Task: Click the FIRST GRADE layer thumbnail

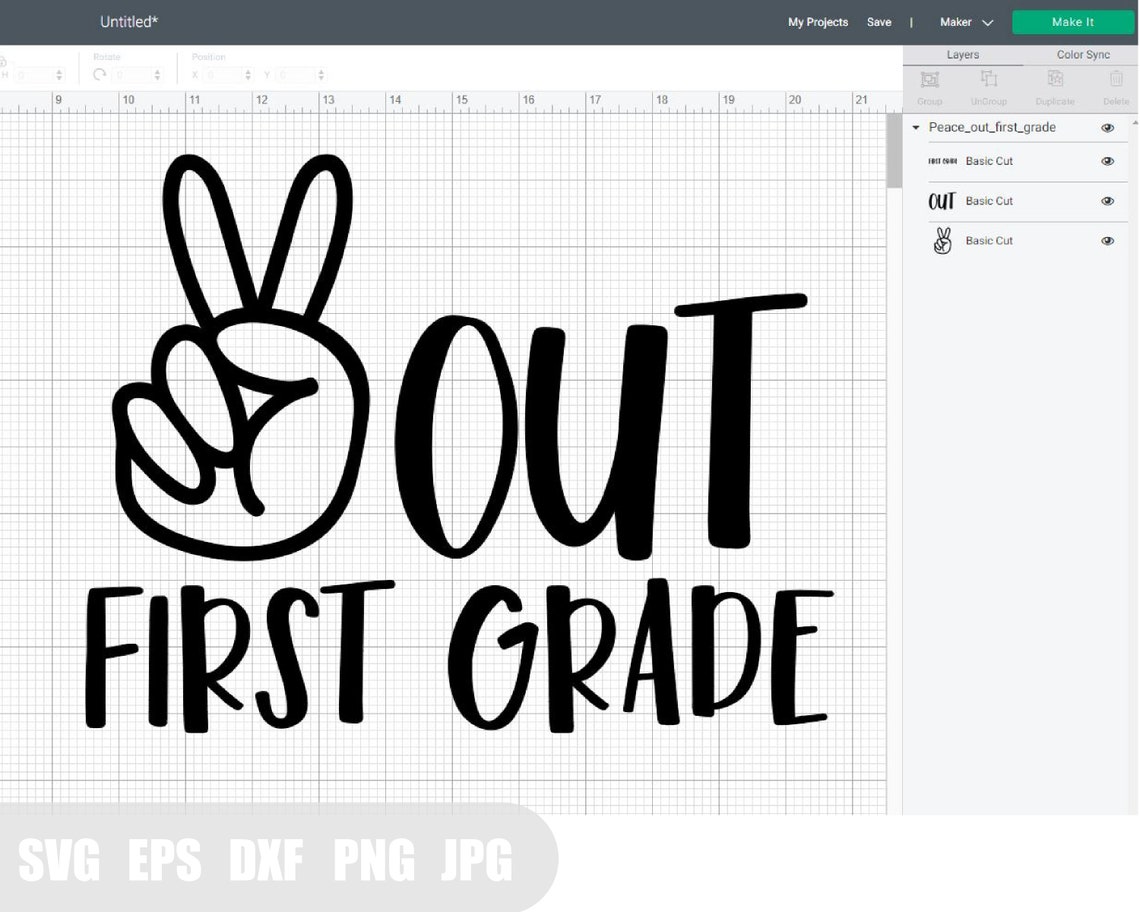Action: click(x=944, y=161)
